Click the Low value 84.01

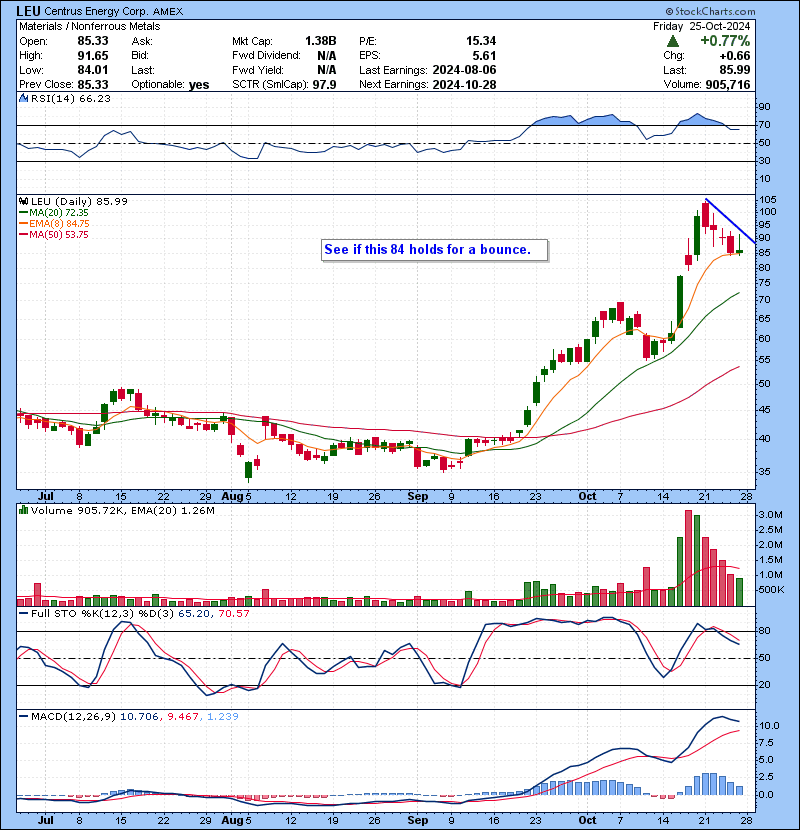[x=93, y=70]
